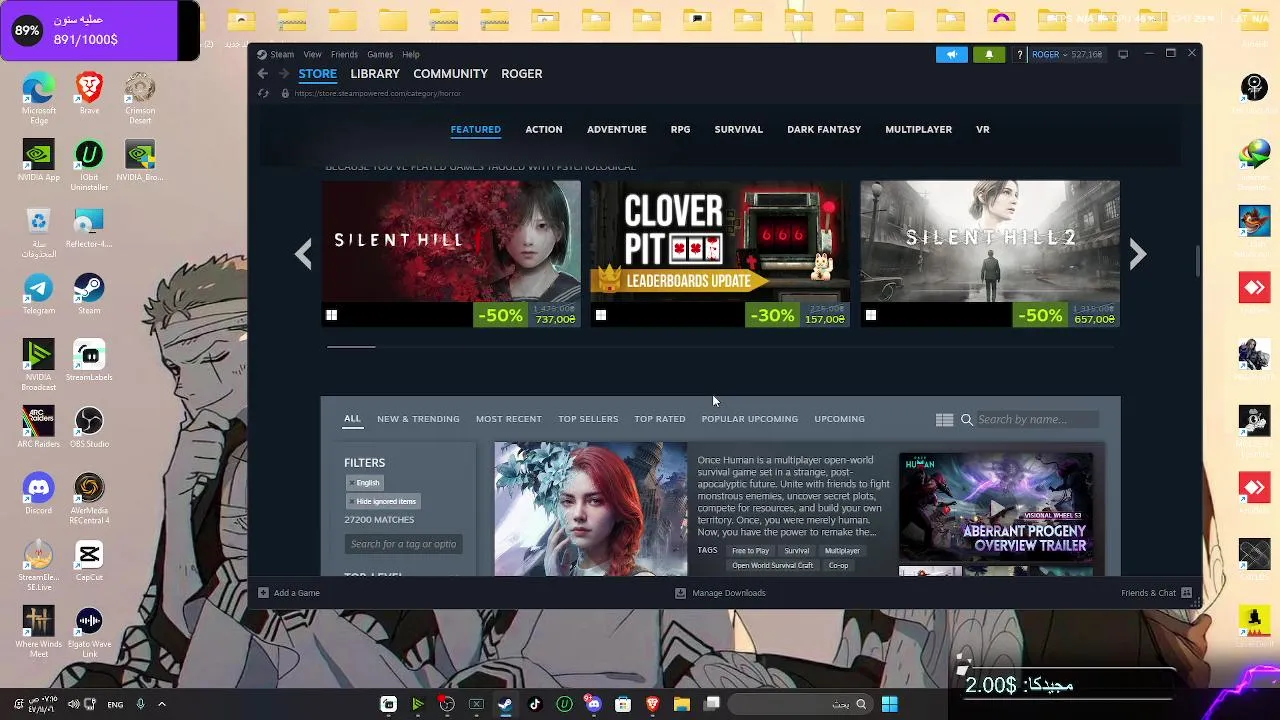The image size is (1280, 720).
Task: Open the Silent Hill 2 game card
Action: [990, 254]
